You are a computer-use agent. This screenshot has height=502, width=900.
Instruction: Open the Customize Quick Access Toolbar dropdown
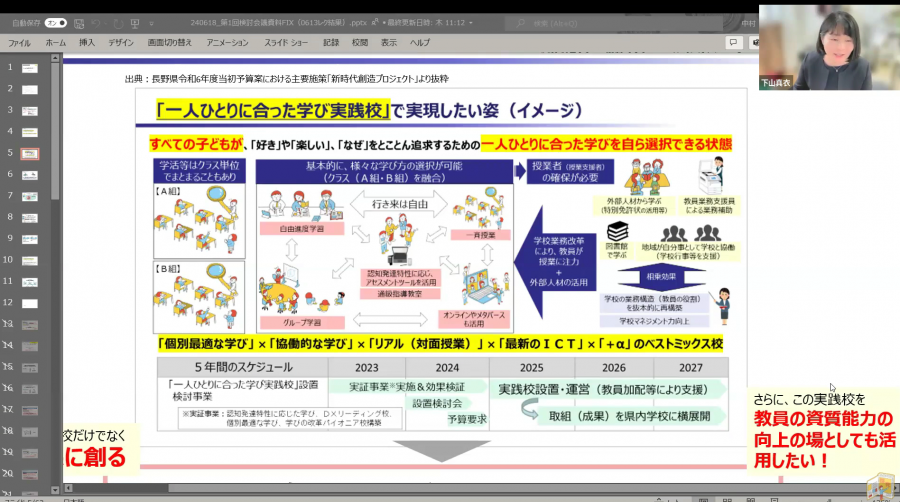(152, 24)
